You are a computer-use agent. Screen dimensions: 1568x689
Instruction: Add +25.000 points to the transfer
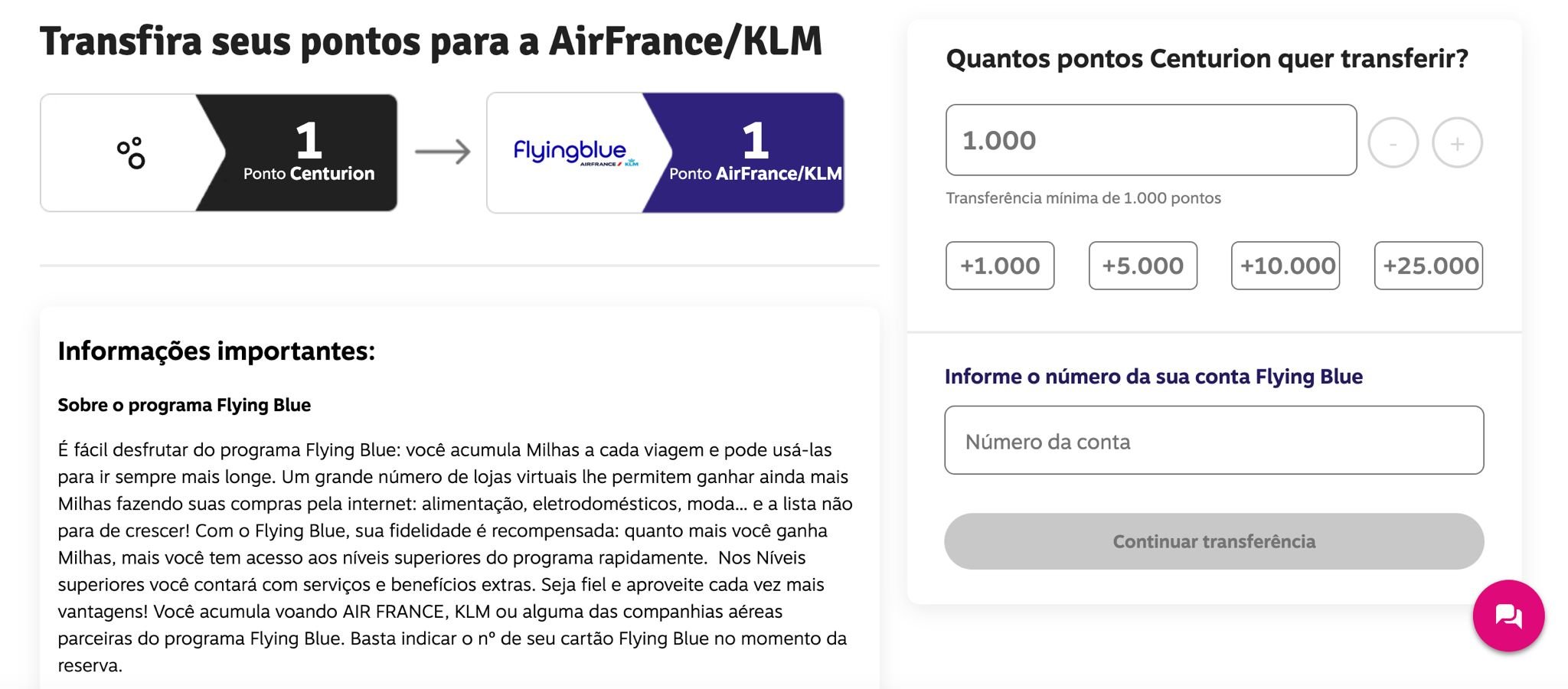click(1429, 266)
